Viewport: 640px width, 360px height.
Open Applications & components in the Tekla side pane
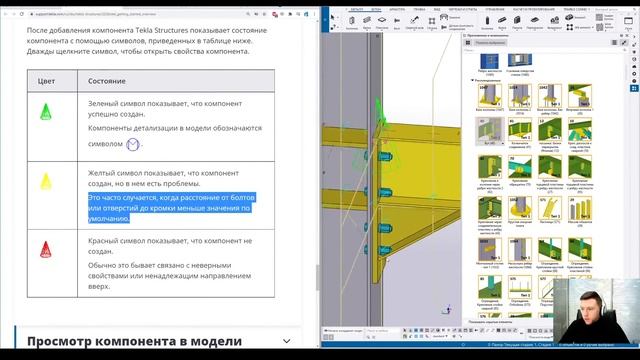point(634,88)
